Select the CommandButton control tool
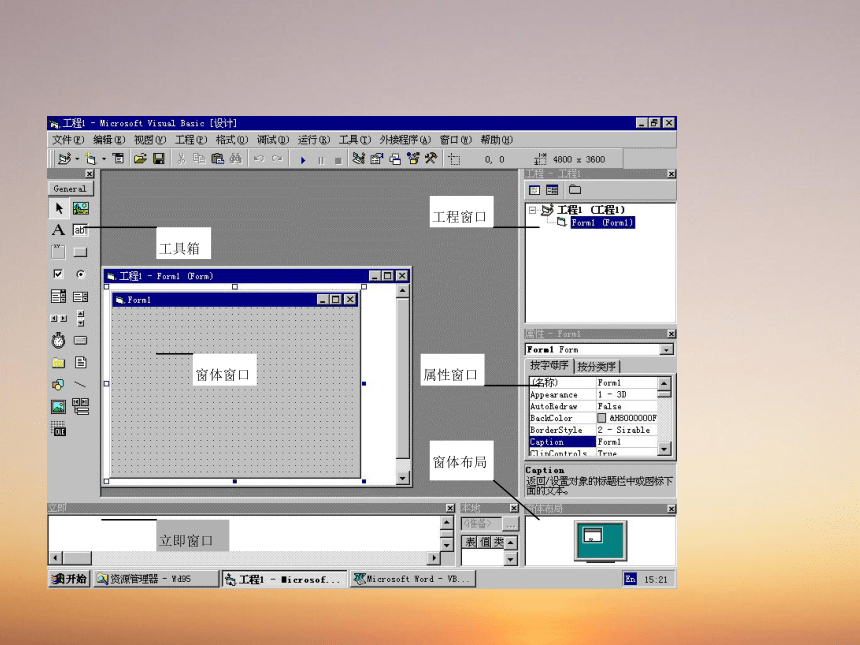This screenshot has height=645, width=860. [x=81, y=252]
